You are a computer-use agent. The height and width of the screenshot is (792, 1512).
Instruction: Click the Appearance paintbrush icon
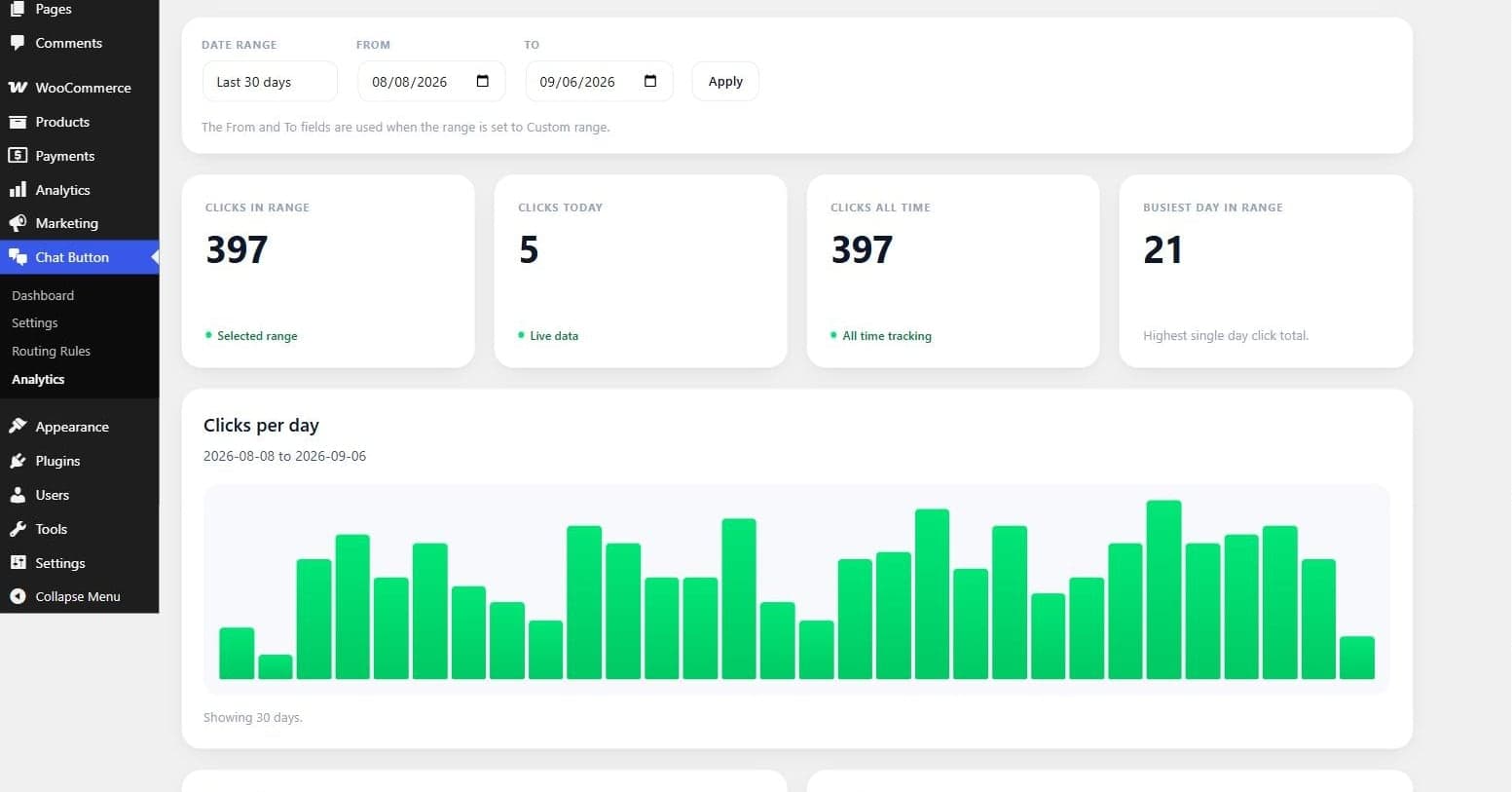[18, 427]
